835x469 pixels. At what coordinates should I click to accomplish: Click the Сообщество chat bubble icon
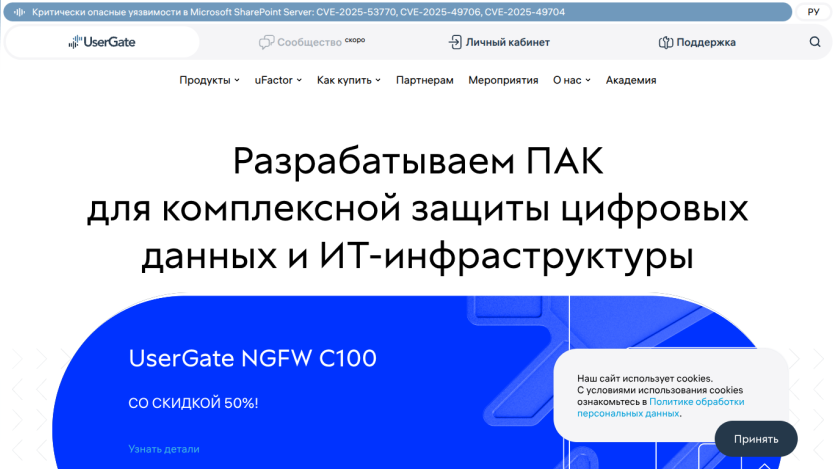266,42
